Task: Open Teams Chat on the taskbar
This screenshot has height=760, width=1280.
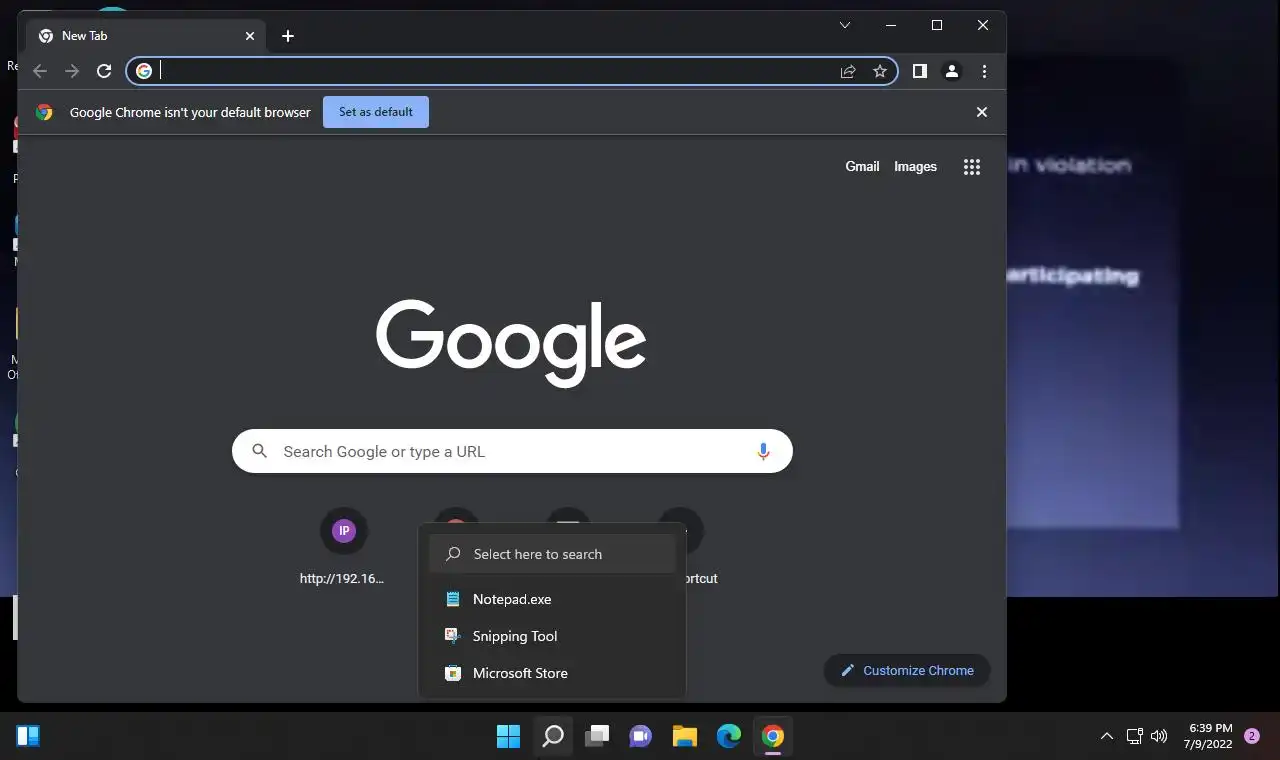Action: tap(641, 737)
